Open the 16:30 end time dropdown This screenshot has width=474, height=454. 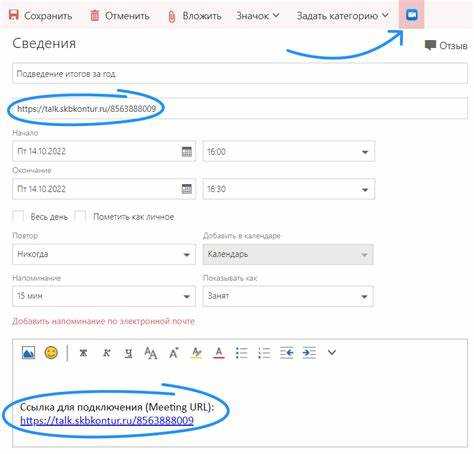289,189
